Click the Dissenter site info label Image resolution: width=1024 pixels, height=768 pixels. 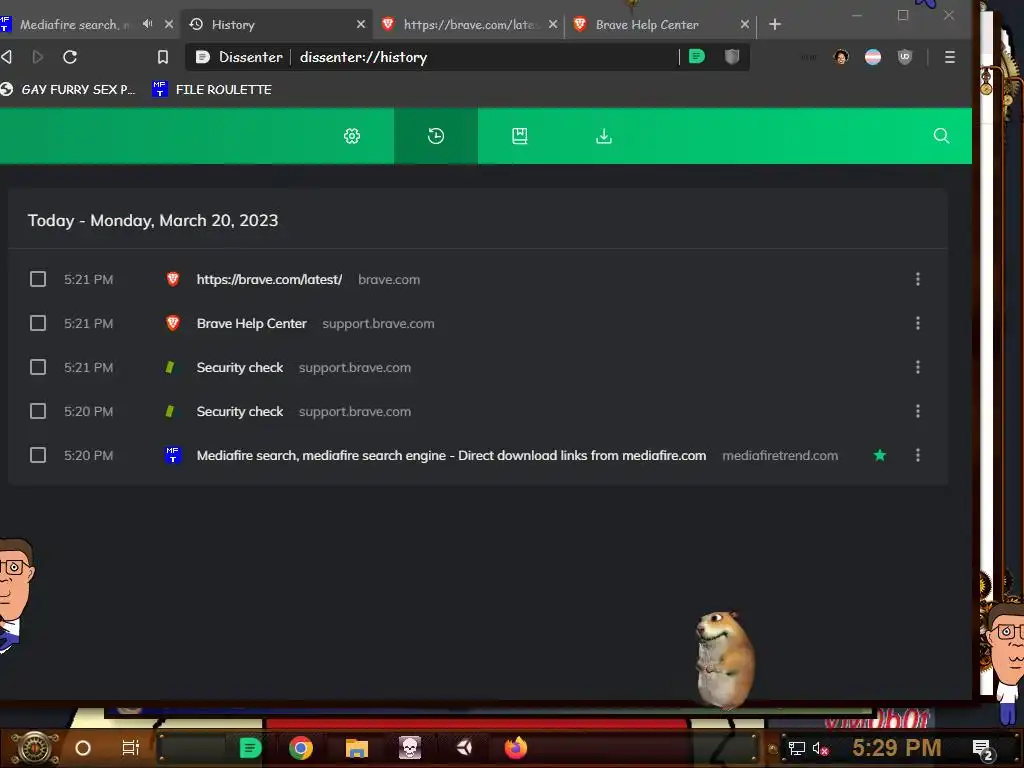click(240, 57)
